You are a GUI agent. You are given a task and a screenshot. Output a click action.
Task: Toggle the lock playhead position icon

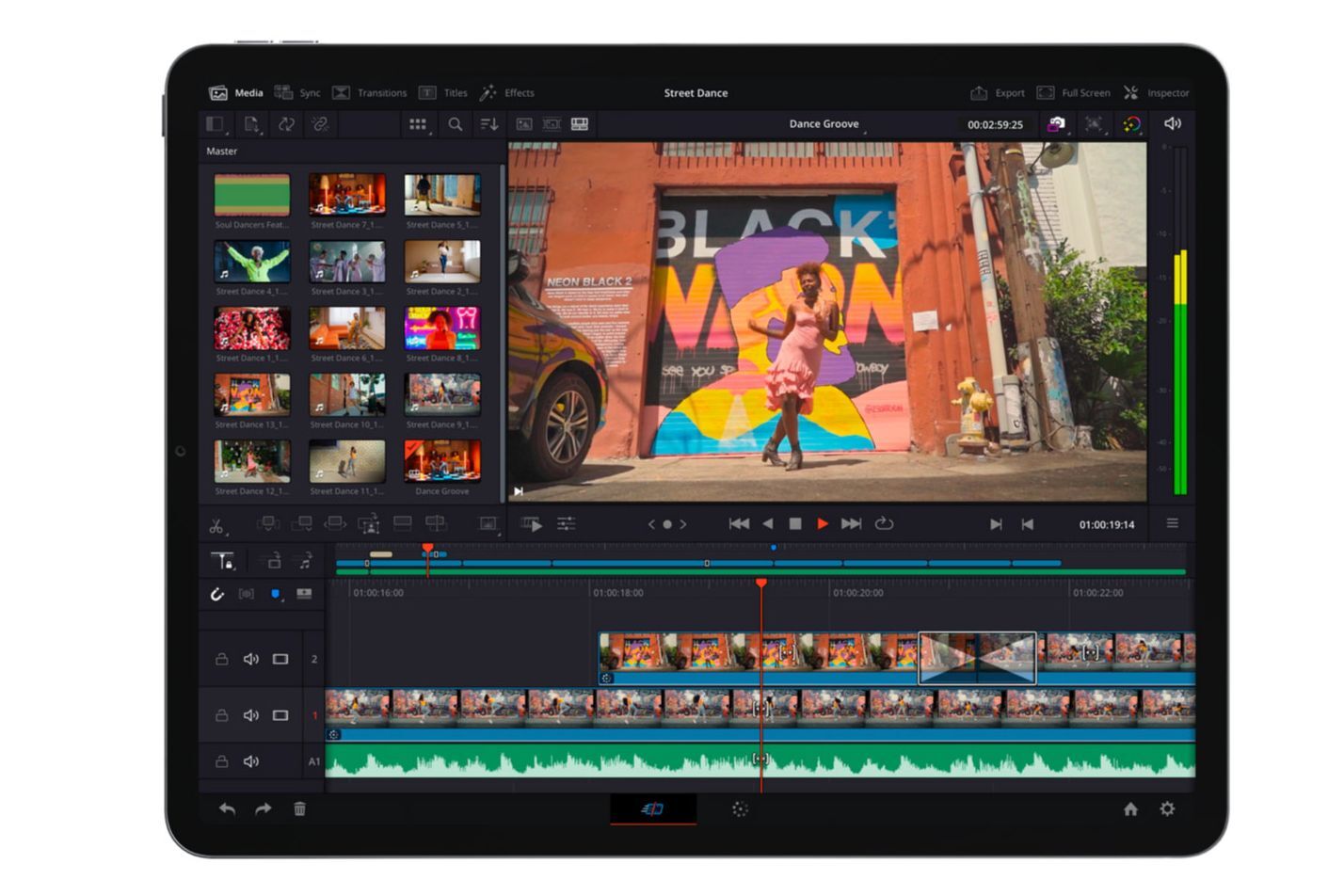coord(223,562)
